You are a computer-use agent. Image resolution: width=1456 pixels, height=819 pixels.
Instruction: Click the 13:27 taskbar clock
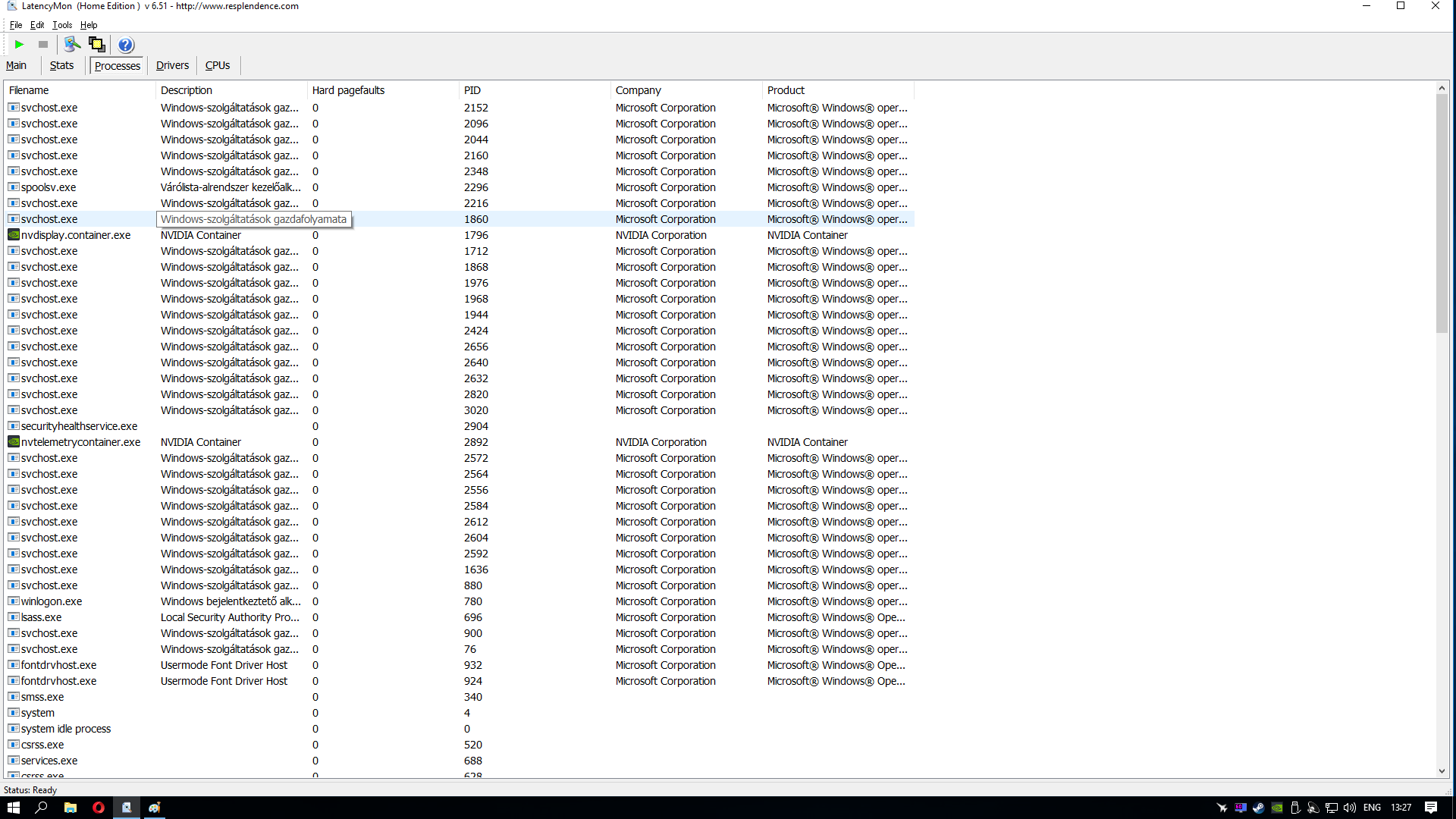click(1401, 808)
